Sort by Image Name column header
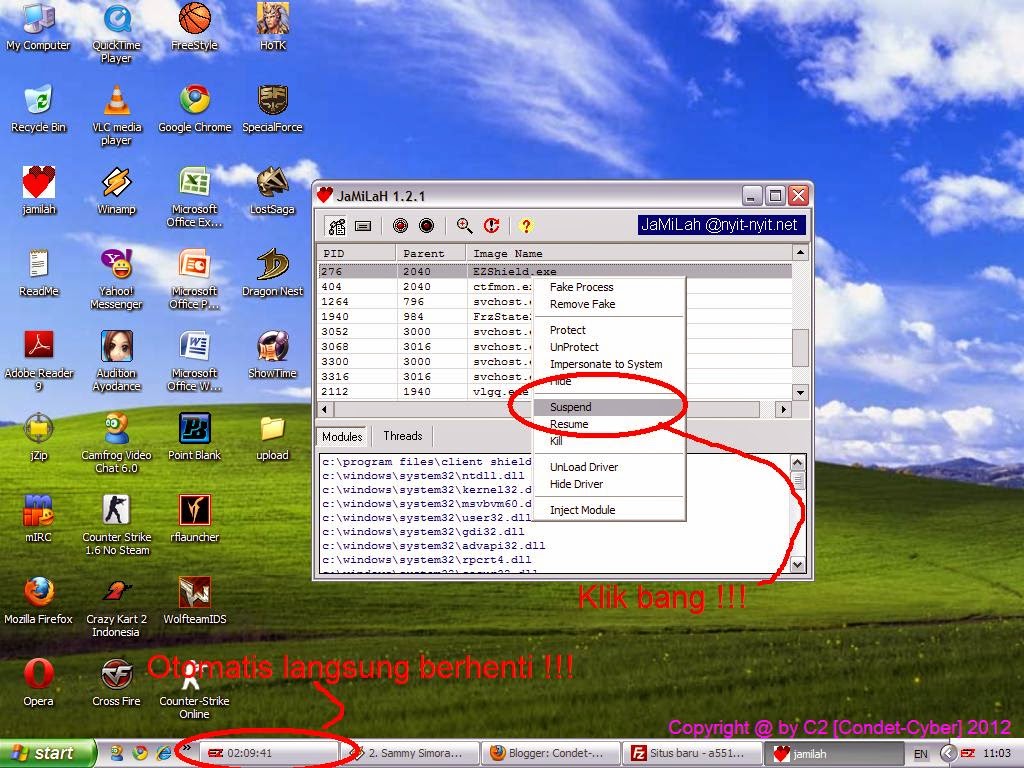The image size is (1024, 768). (628, 253)
